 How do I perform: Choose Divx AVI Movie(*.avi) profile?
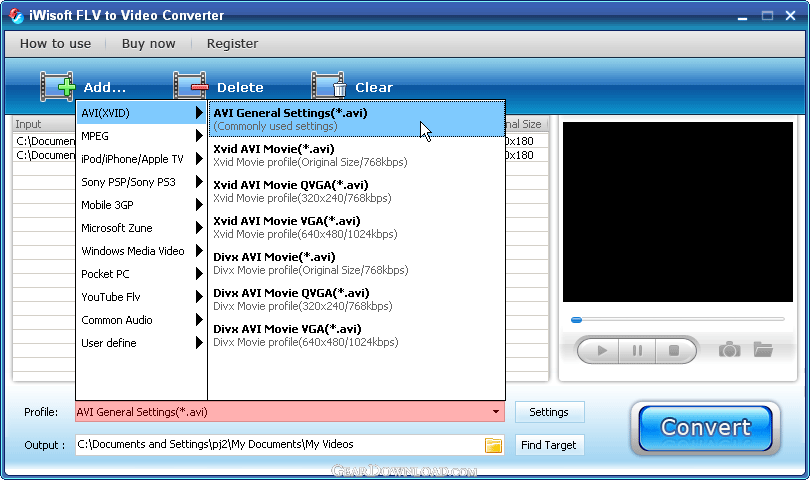(x=356, y=263)
